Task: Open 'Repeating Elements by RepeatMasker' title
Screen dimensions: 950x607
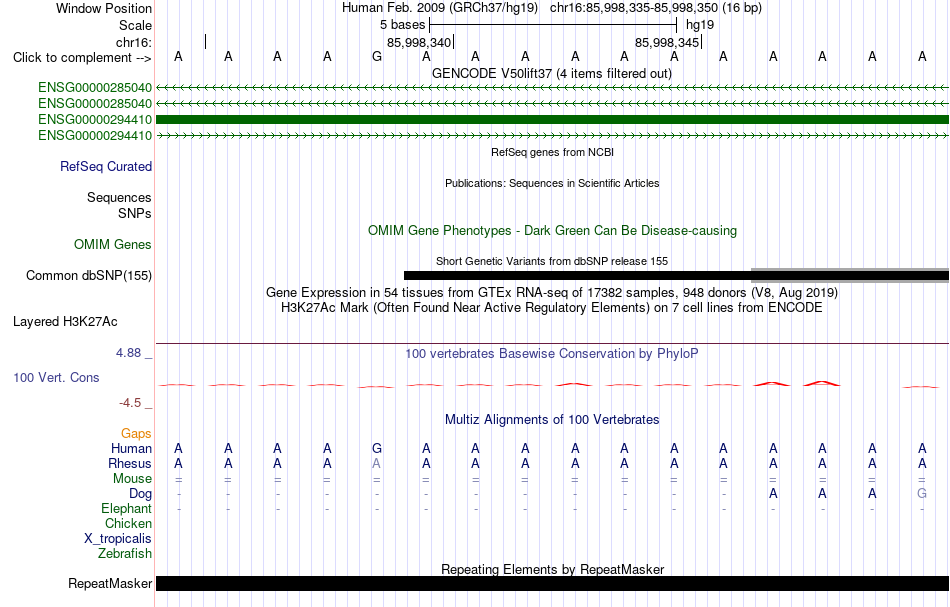Action: coord(553,569)
